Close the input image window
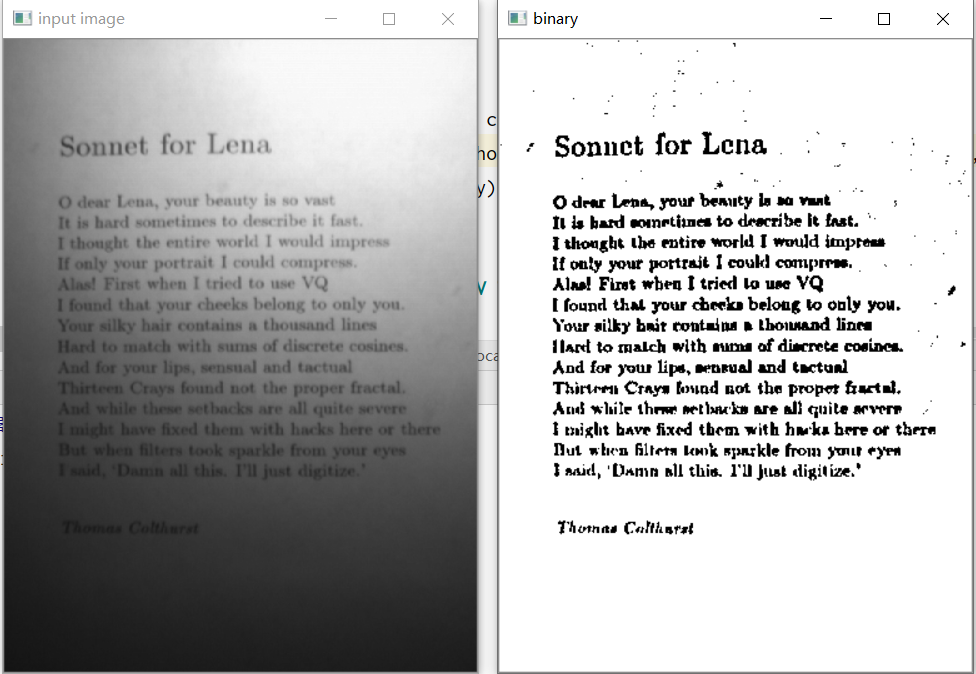Screen dimensions: 976x674 pyautogui.click(x=448, y=19)
